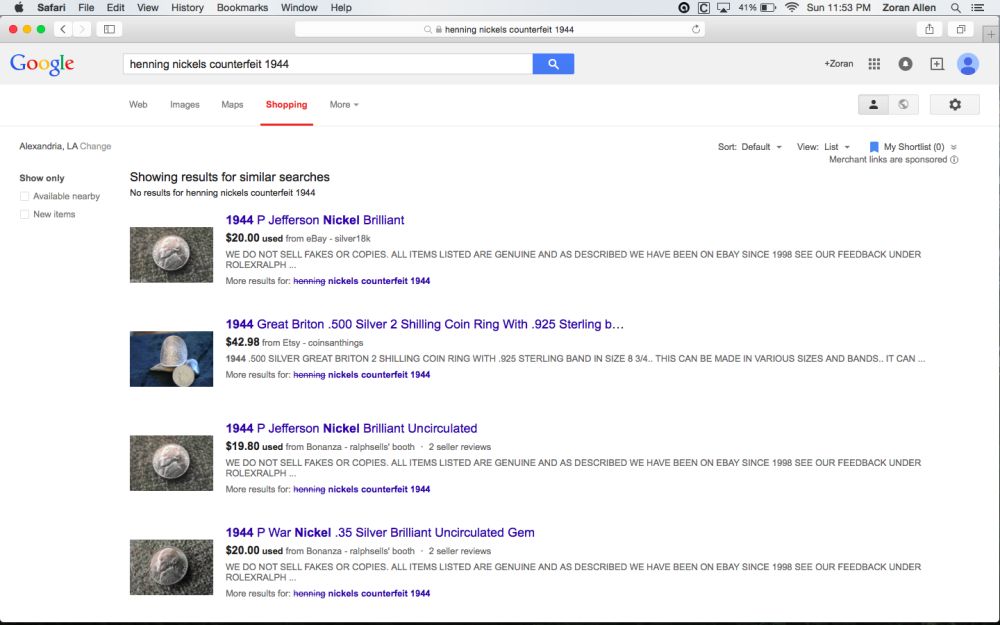Screen dimensions: 1000x625
Task: Check the New items filter
Action: [x=24, y=214]
